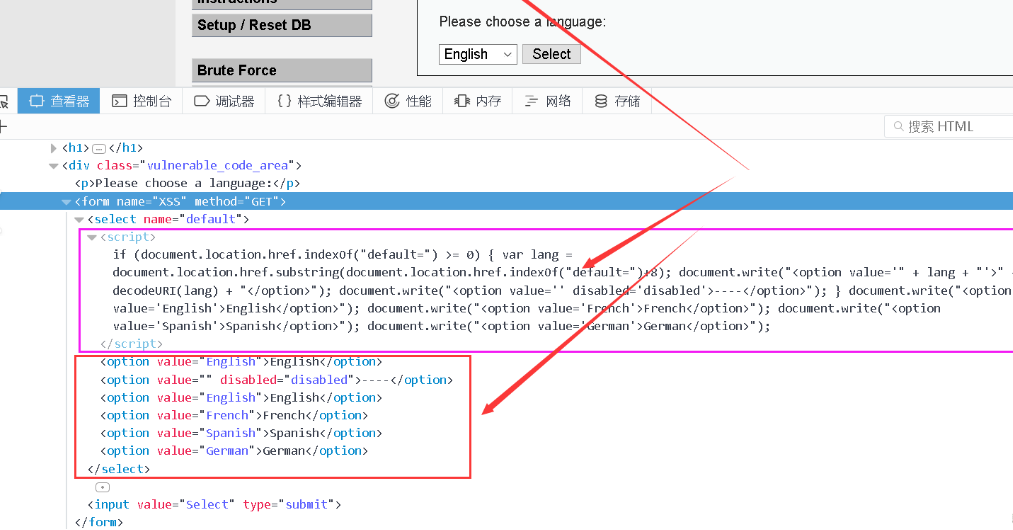Collapse the form name="XSS" node
The height and width of the screenshot is (530, 1013).
(66, 202)
